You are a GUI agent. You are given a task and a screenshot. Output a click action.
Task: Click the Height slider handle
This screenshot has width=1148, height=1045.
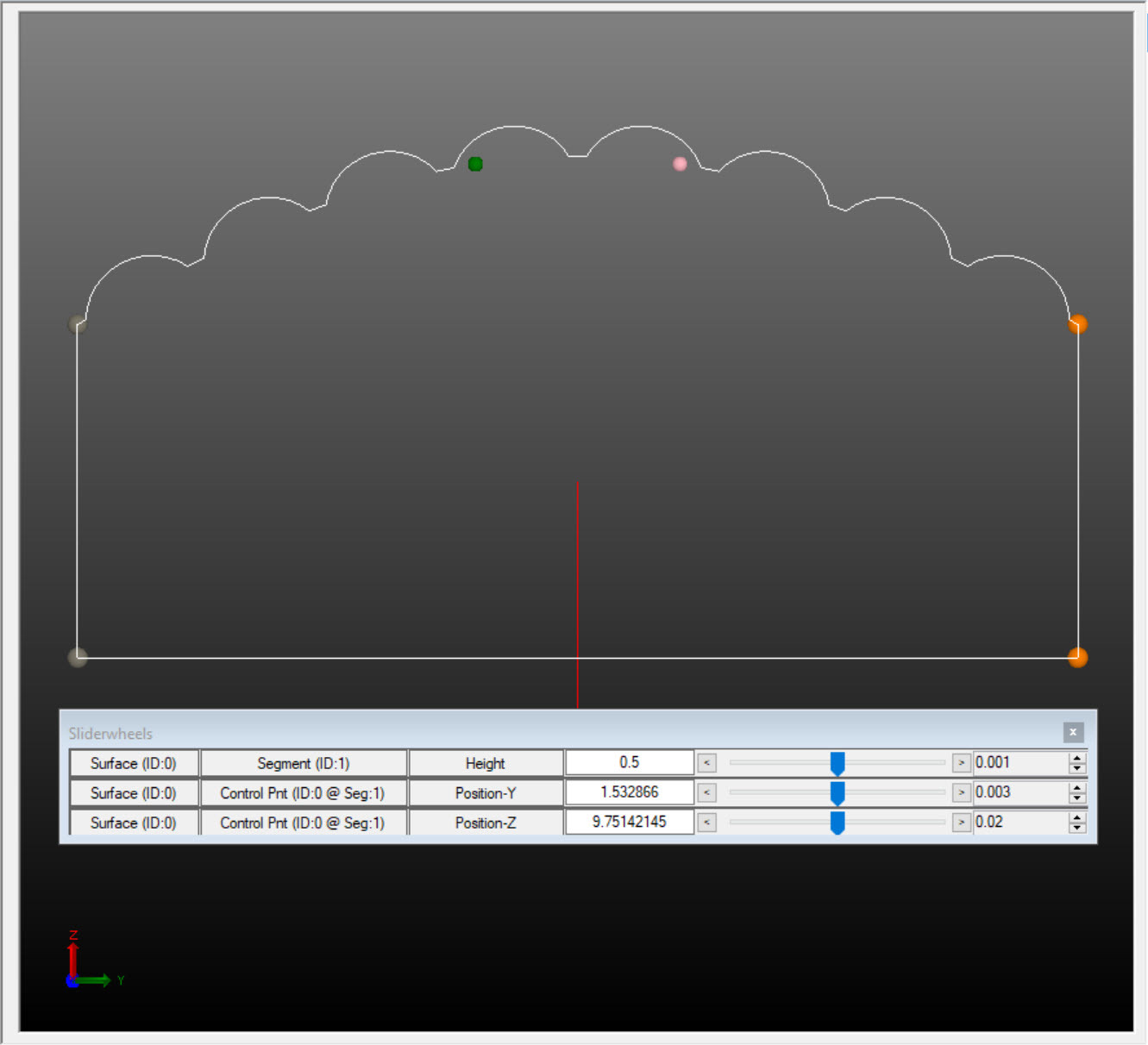(x=837, y=763)
